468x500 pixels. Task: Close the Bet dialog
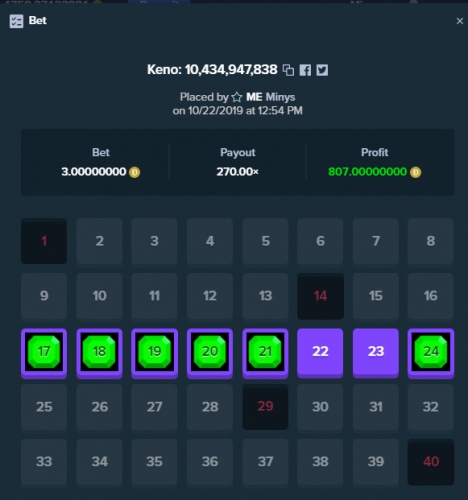pyautogui.click(x=460, y=21)
